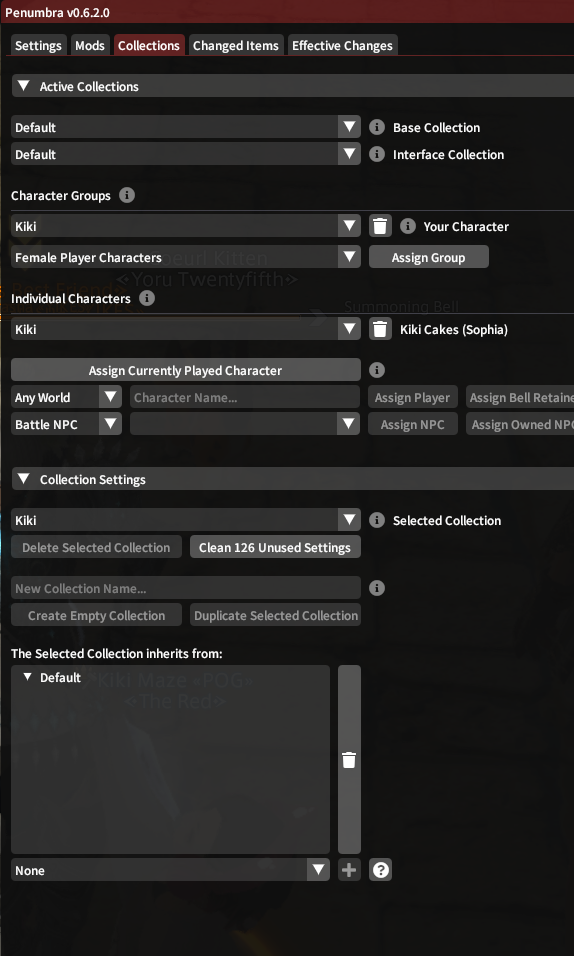Open Your Character collection dropdown
Image resolution: width=574 pixels, height=956 pixels.
[x=186, y=226]
